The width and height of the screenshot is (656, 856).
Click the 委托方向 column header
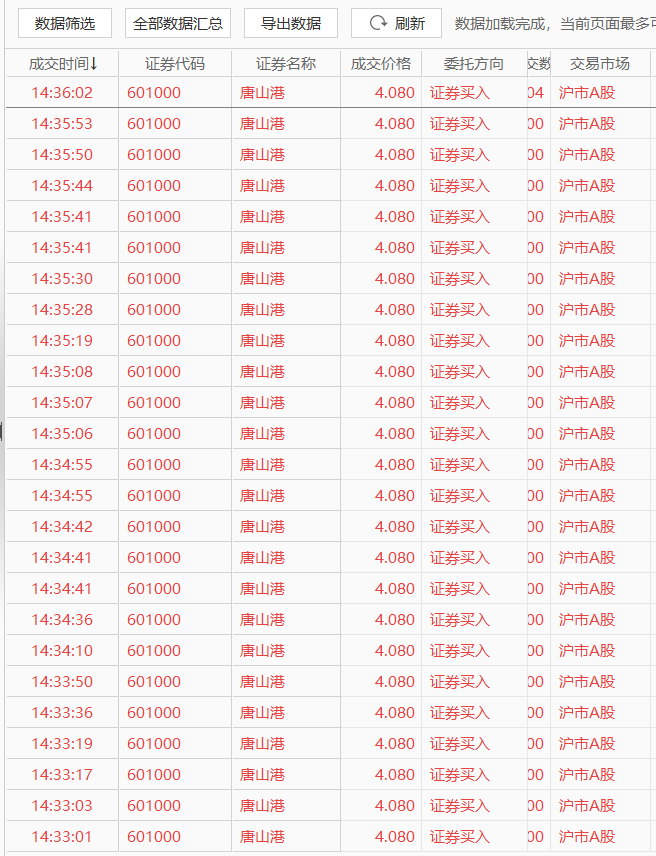point(474,64)
